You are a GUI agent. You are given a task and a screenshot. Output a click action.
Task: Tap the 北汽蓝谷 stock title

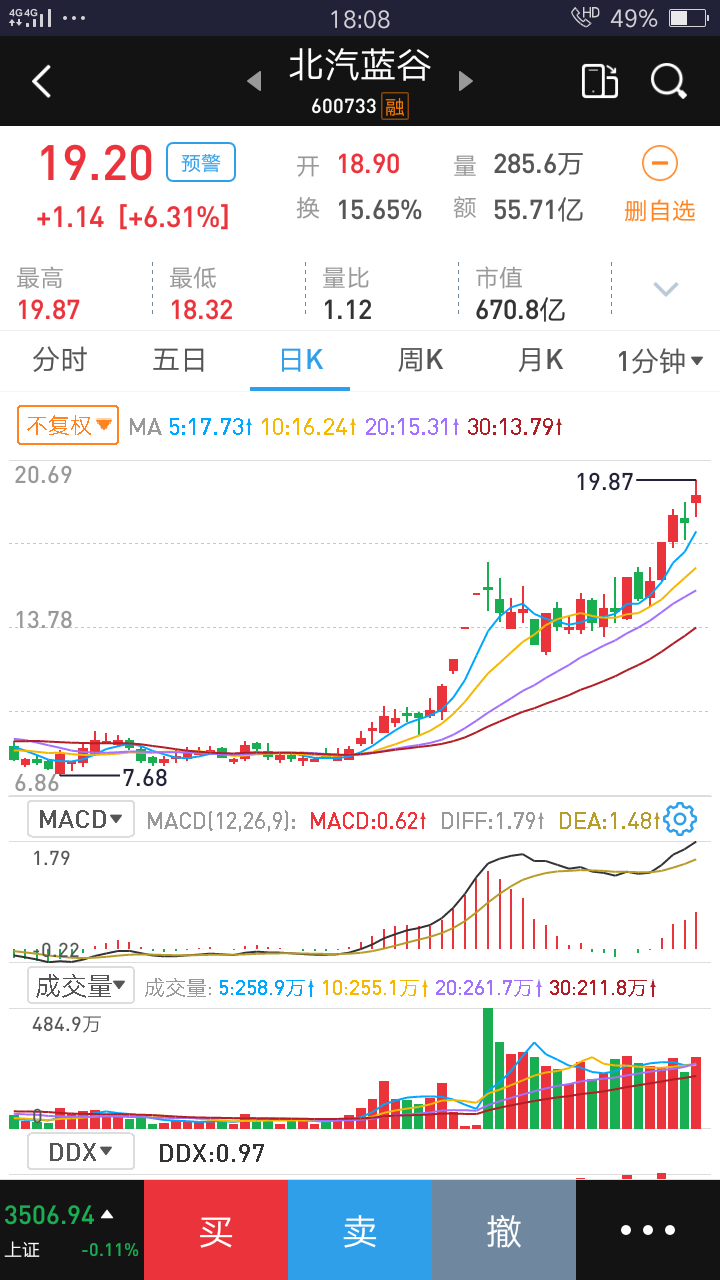point(360,66)
